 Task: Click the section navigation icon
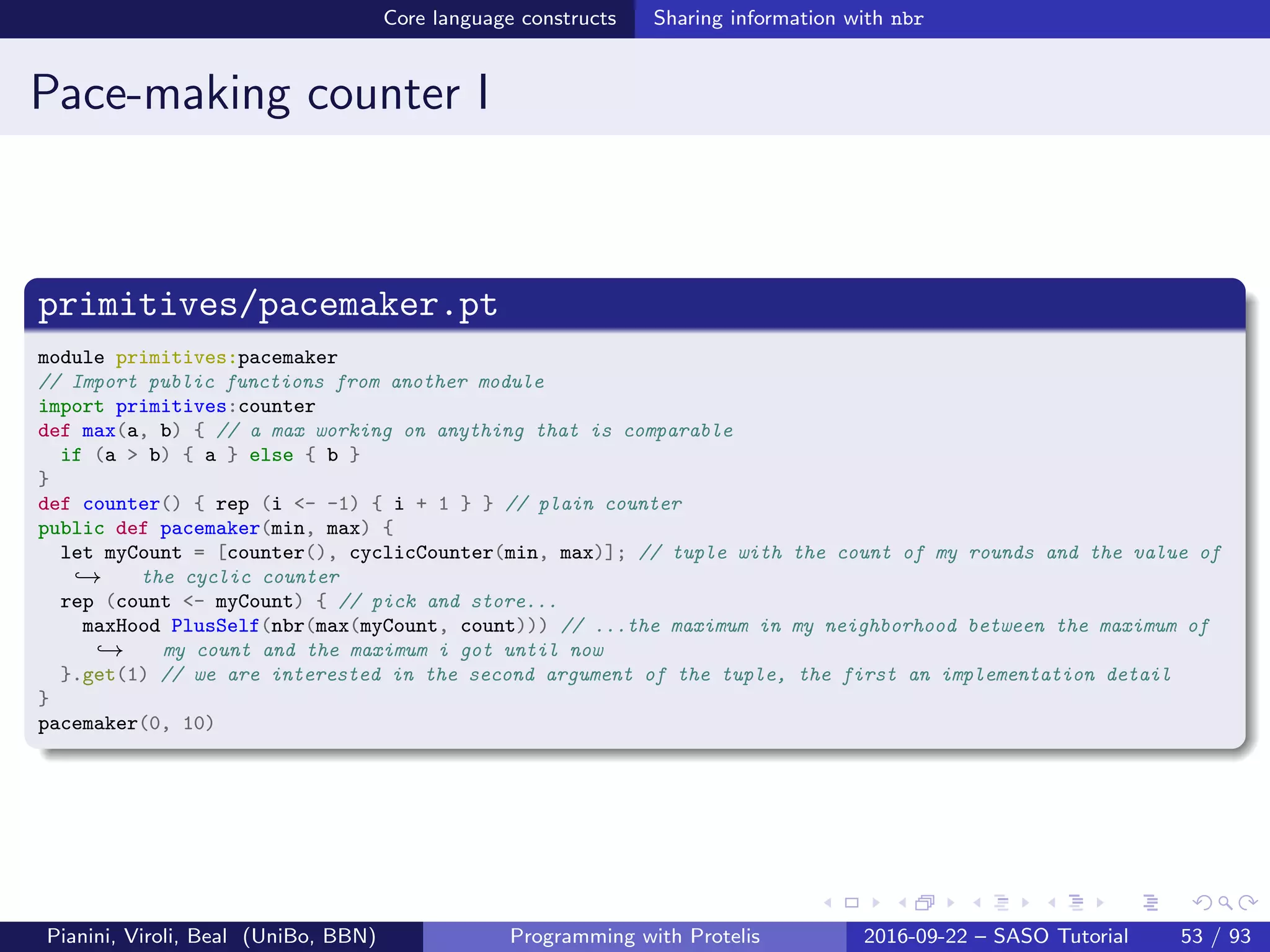tap(1077, 903)
